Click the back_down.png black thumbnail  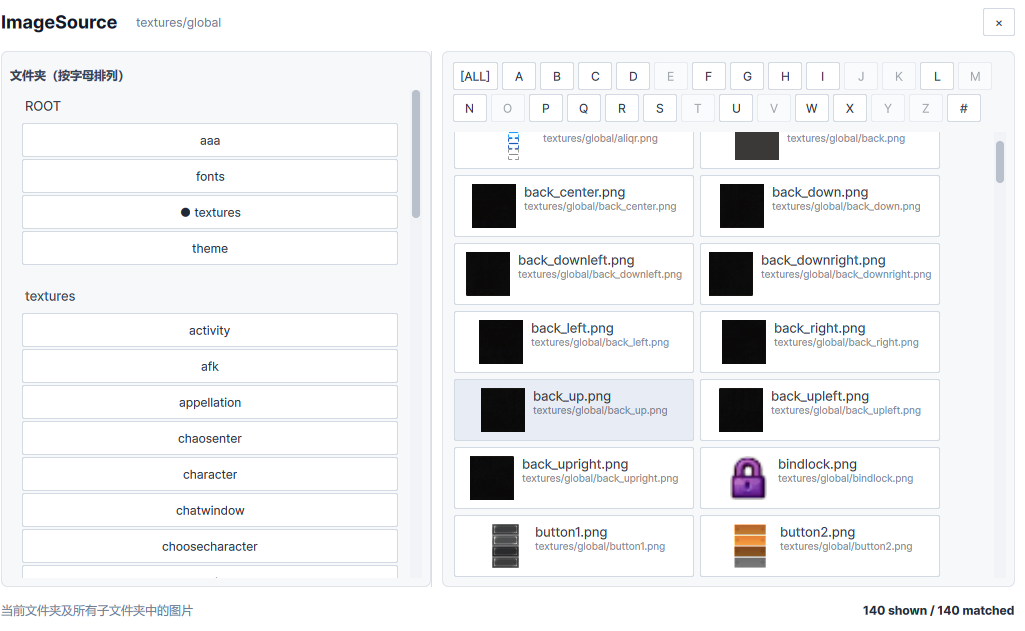(742, 206)
